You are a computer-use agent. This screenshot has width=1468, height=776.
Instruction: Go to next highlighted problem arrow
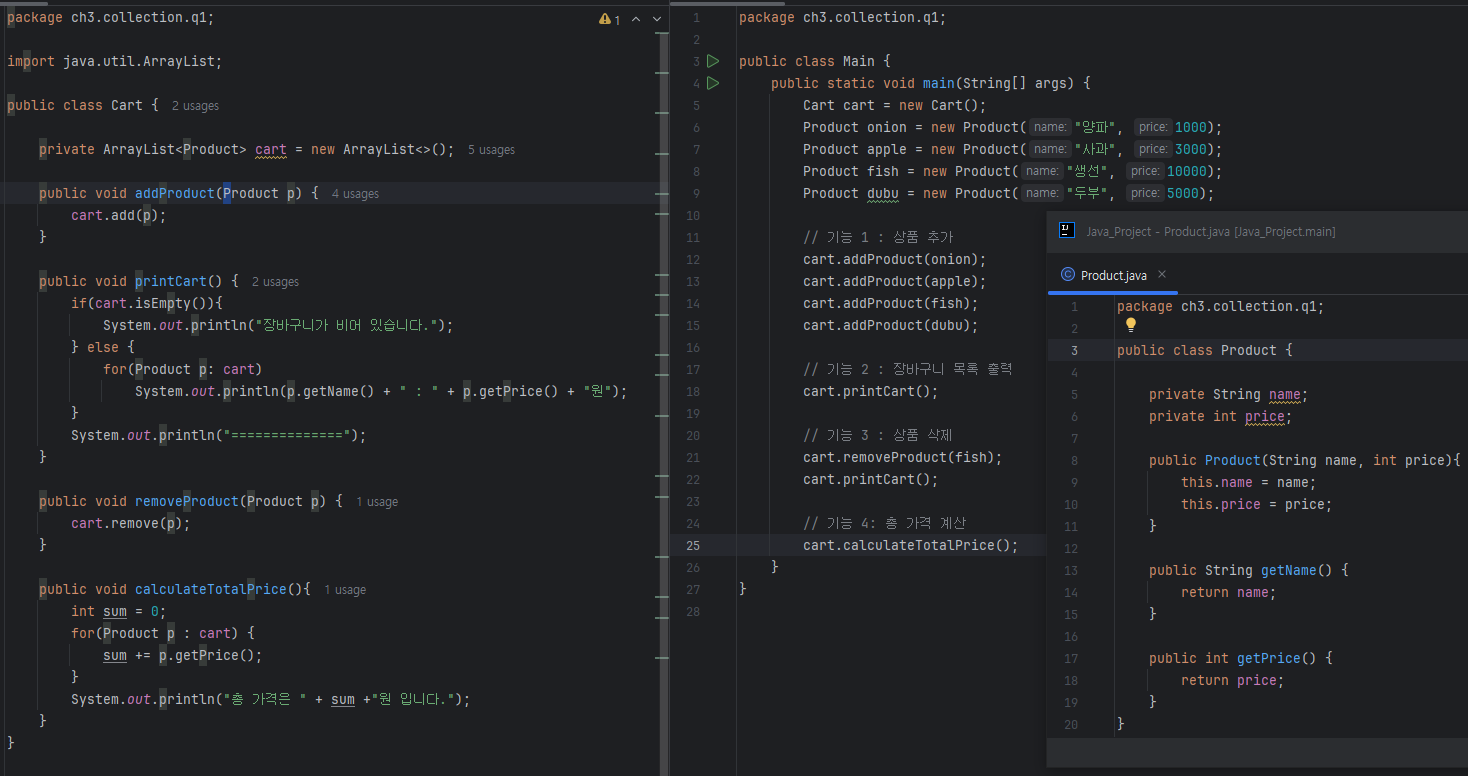[657, 19]
